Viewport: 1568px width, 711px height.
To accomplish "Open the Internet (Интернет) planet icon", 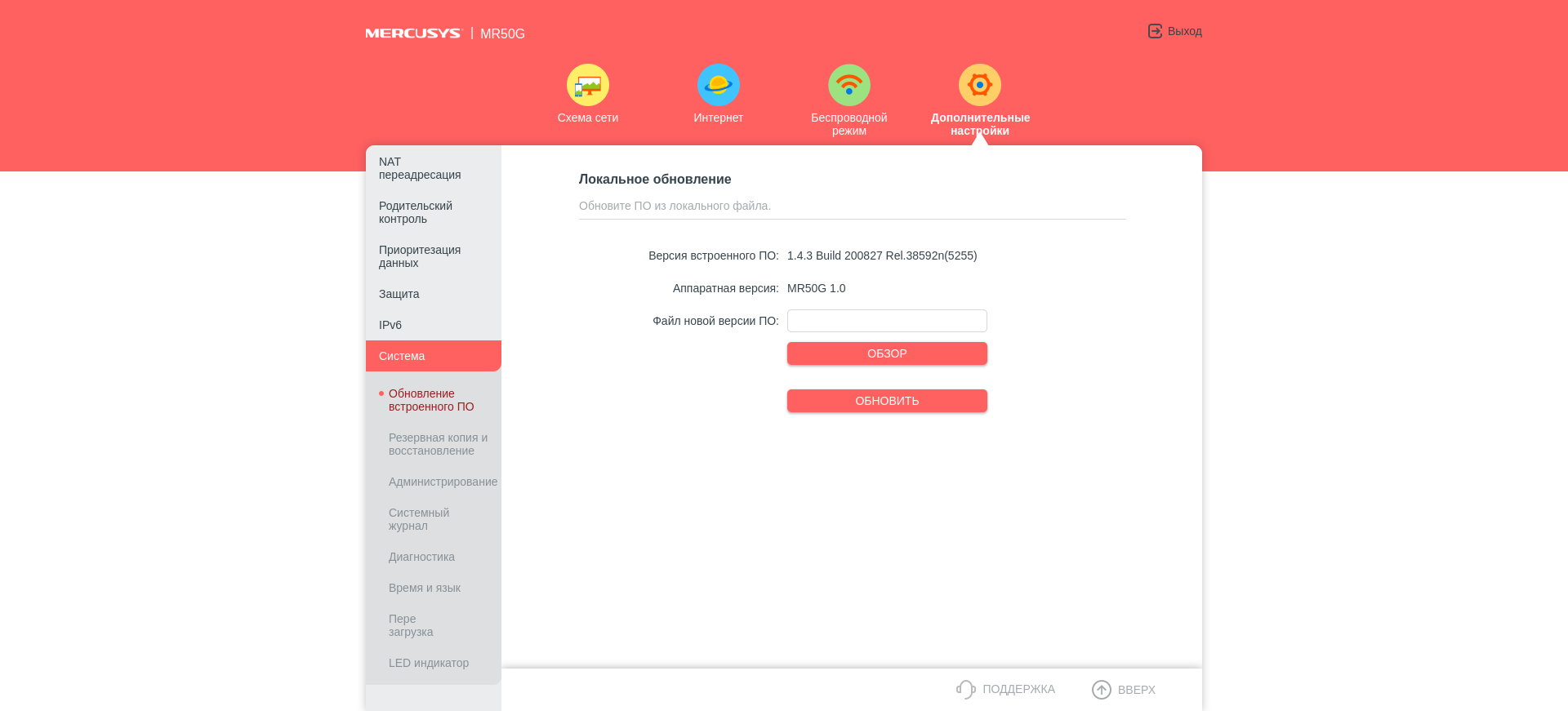I will 718,85.
